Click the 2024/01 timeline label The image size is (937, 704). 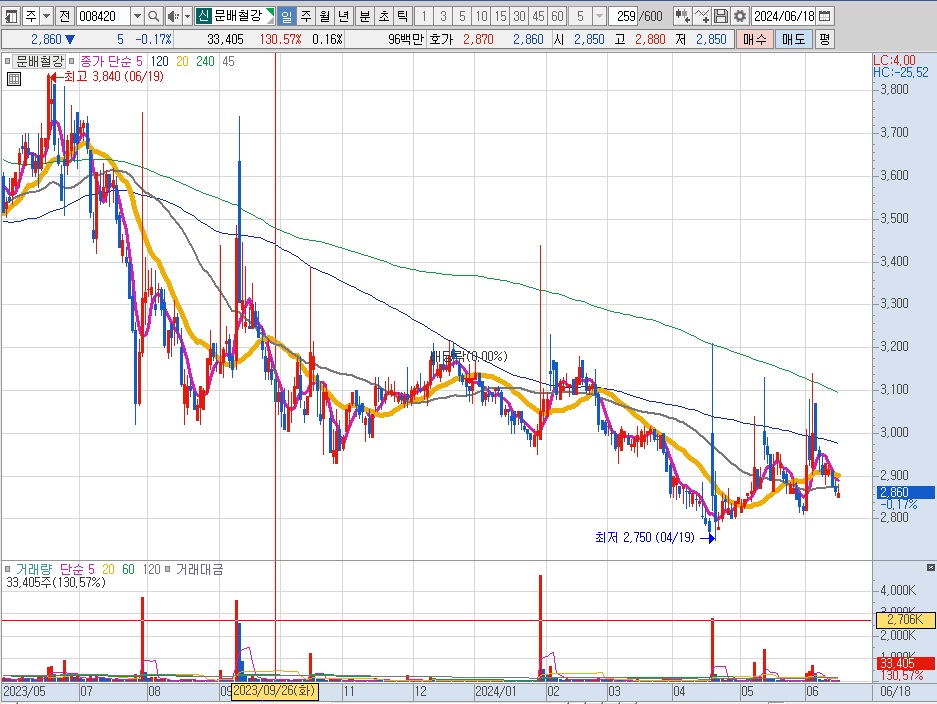tap(495, 691)
